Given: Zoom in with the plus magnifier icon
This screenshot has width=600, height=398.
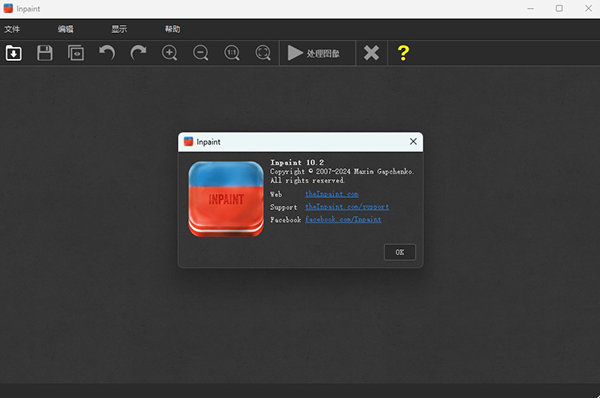Looking at the screenshot, I should click(170, 53).
